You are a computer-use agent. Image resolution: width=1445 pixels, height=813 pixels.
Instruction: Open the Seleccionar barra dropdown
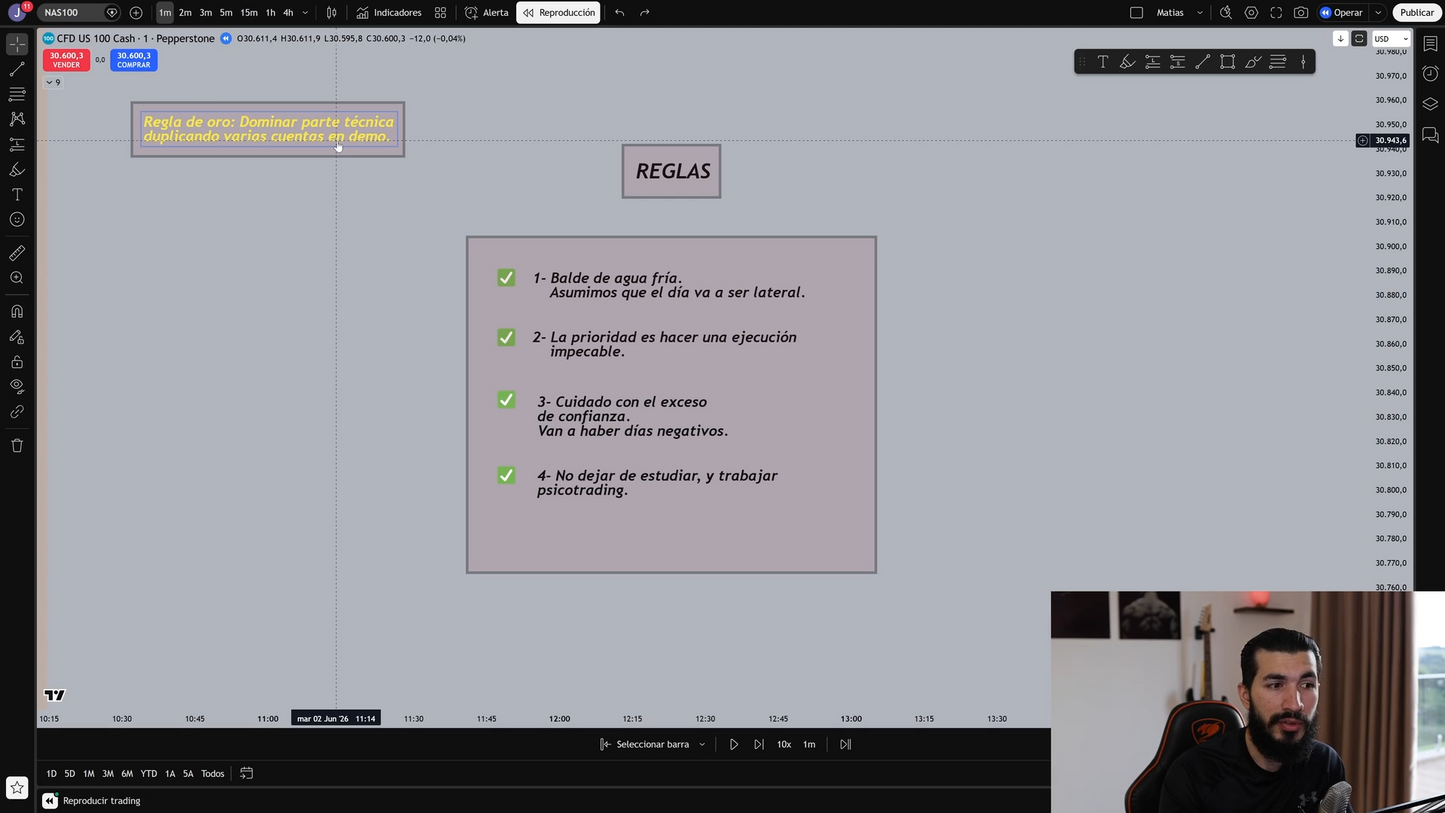click(653, 744)
